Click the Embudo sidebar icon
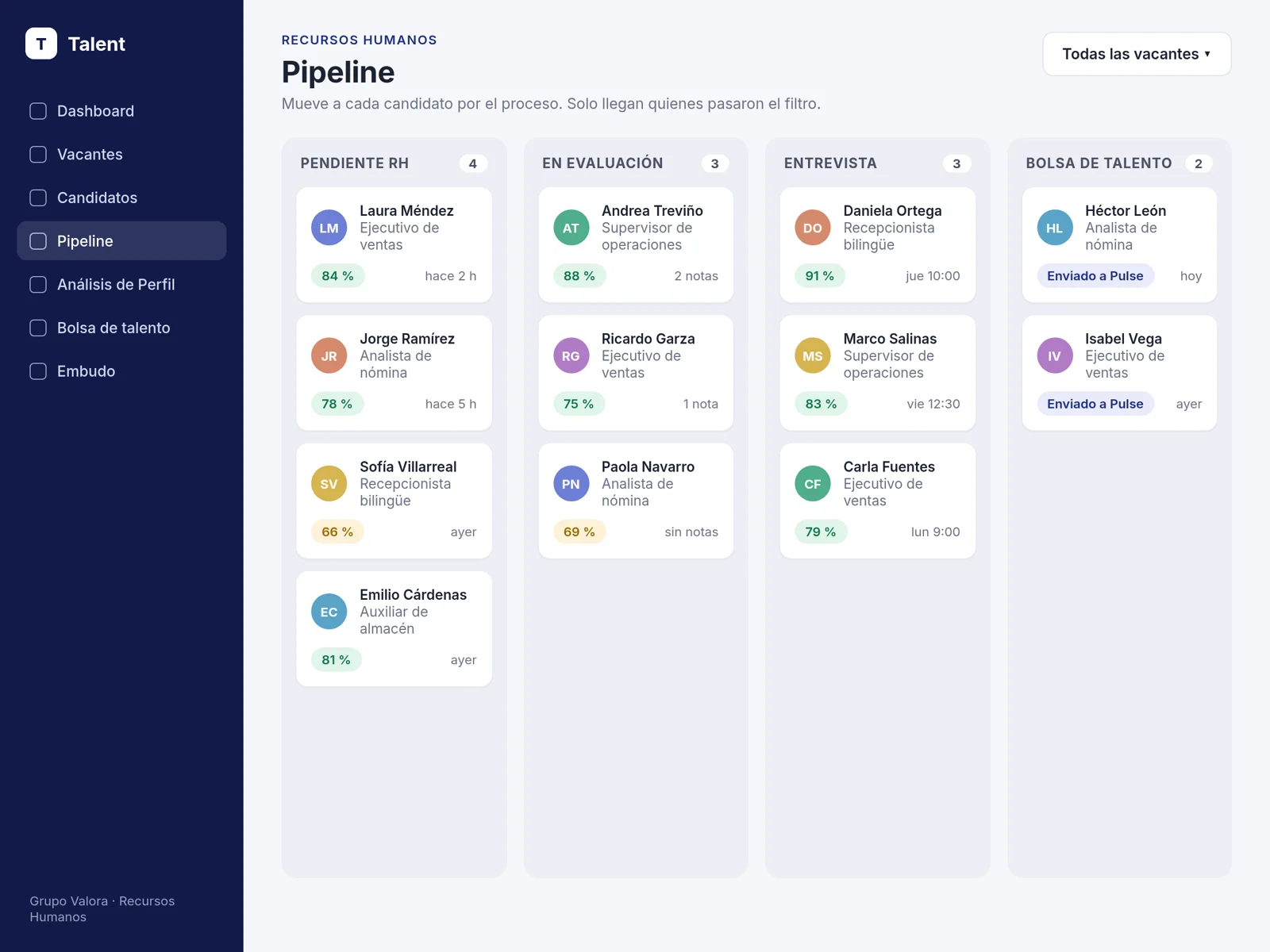 click(38, 370)
